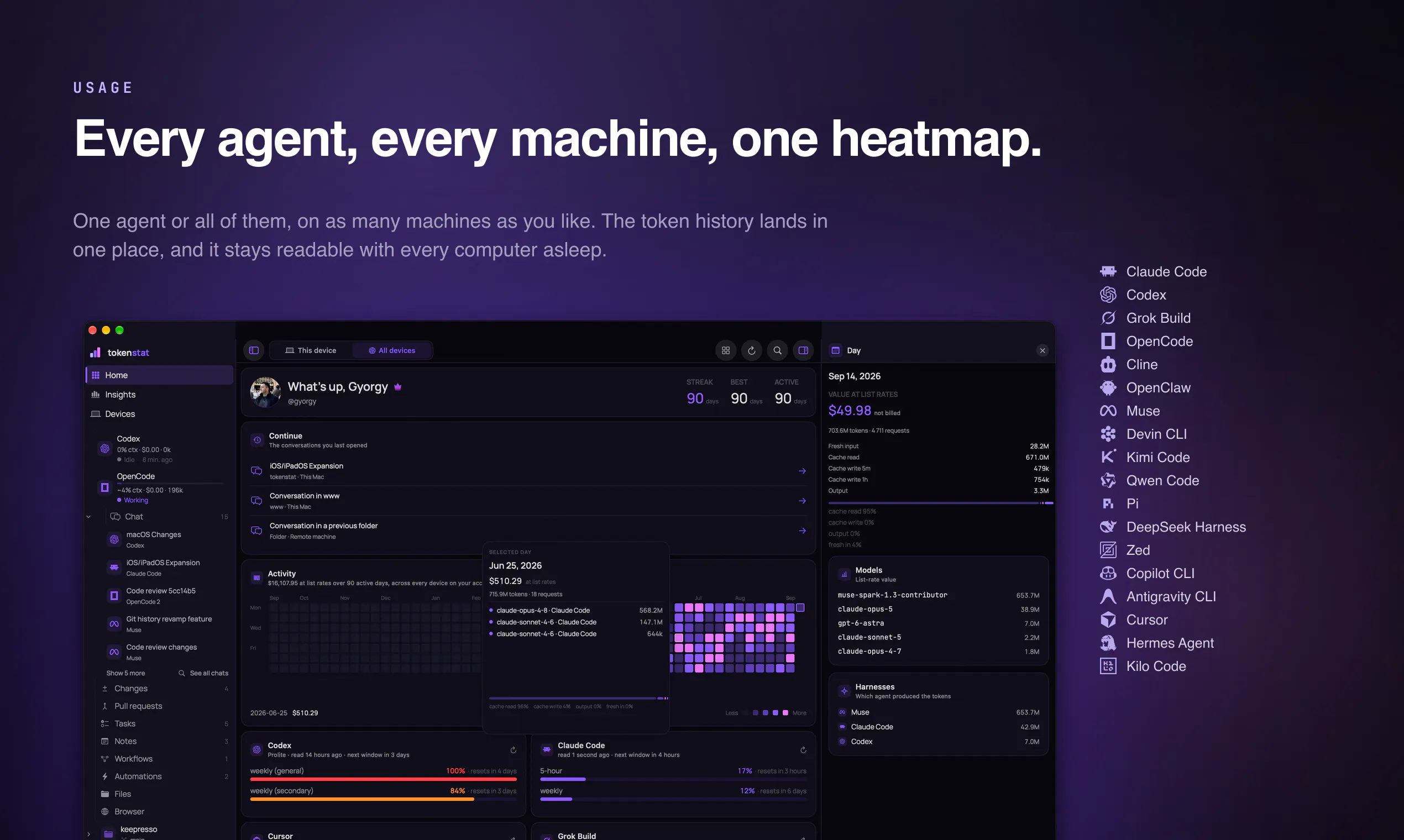The width and height of the screenshot is (1404, 840).
Task: Open Files in the sidebar
Action: point(164,794)
